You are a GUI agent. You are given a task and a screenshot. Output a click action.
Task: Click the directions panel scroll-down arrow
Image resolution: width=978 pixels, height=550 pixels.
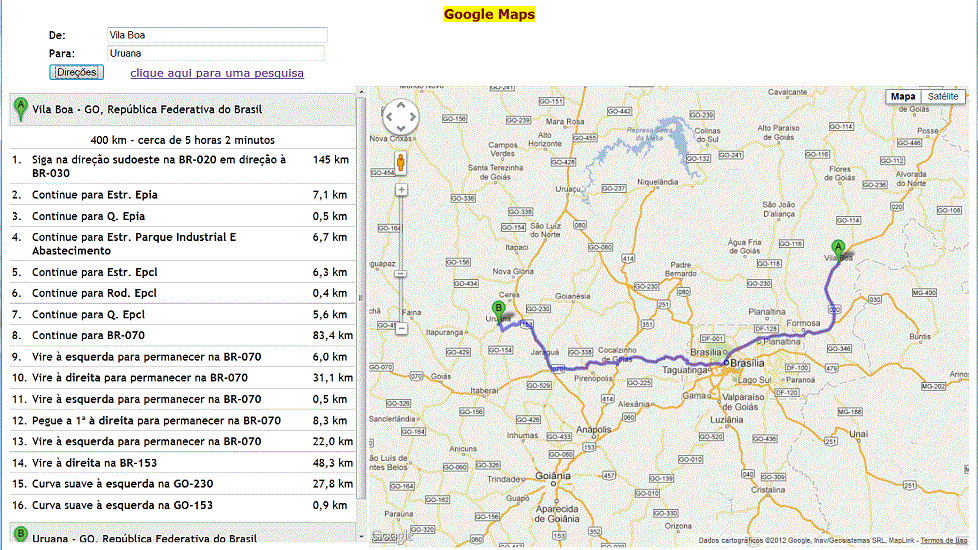click(x=361, y=536)
